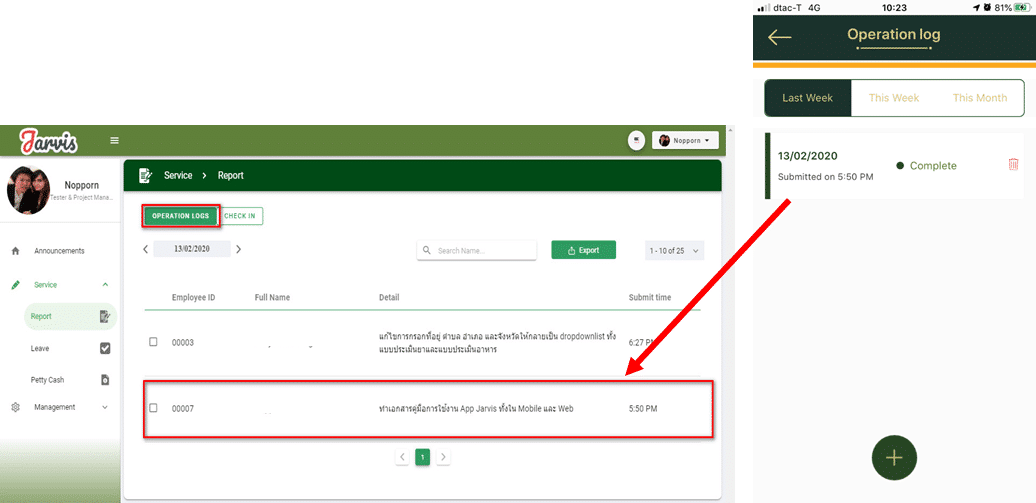Image resolution: width=1036 pixels, height=503 pixels.
Task: Open the Nopporn user dropdown
Action: tap(686, 141)
